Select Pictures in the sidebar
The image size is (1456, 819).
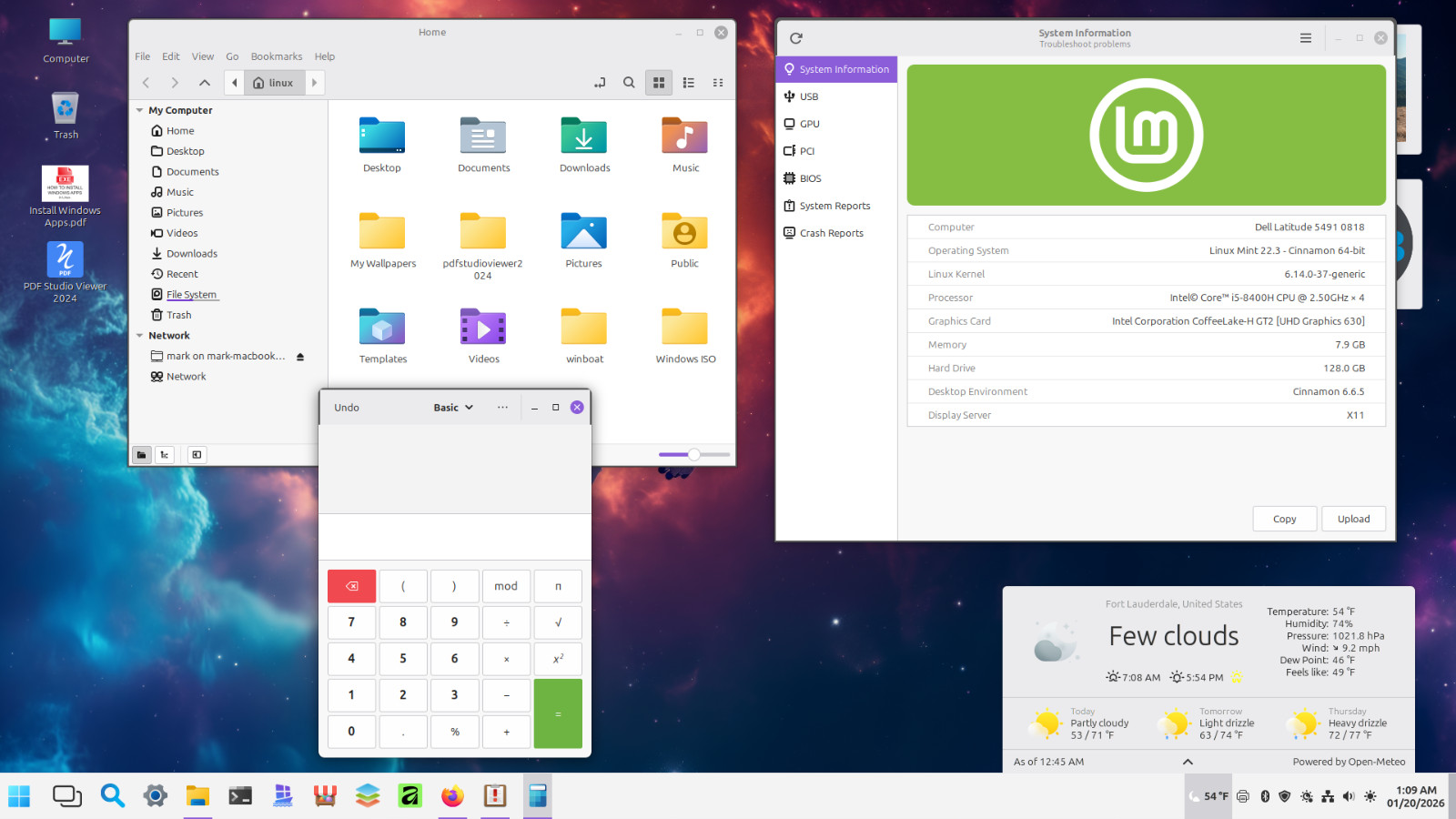tap(185, 213)
